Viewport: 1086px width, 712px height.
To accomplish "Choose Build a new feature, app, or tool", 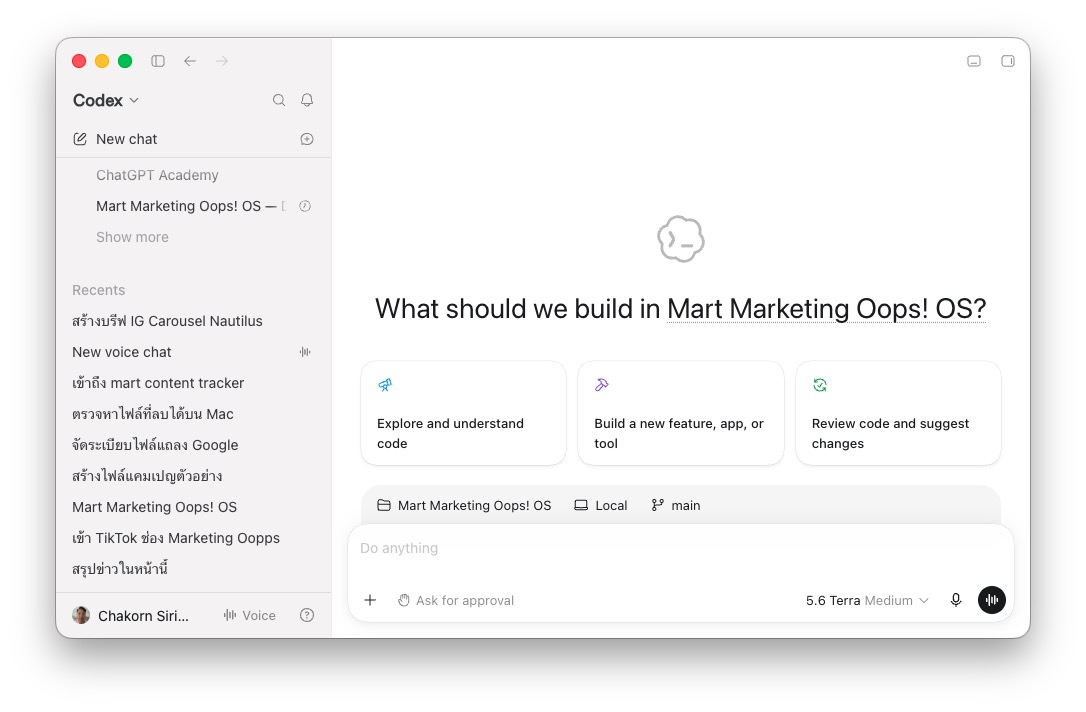I will tap(681, 413).
